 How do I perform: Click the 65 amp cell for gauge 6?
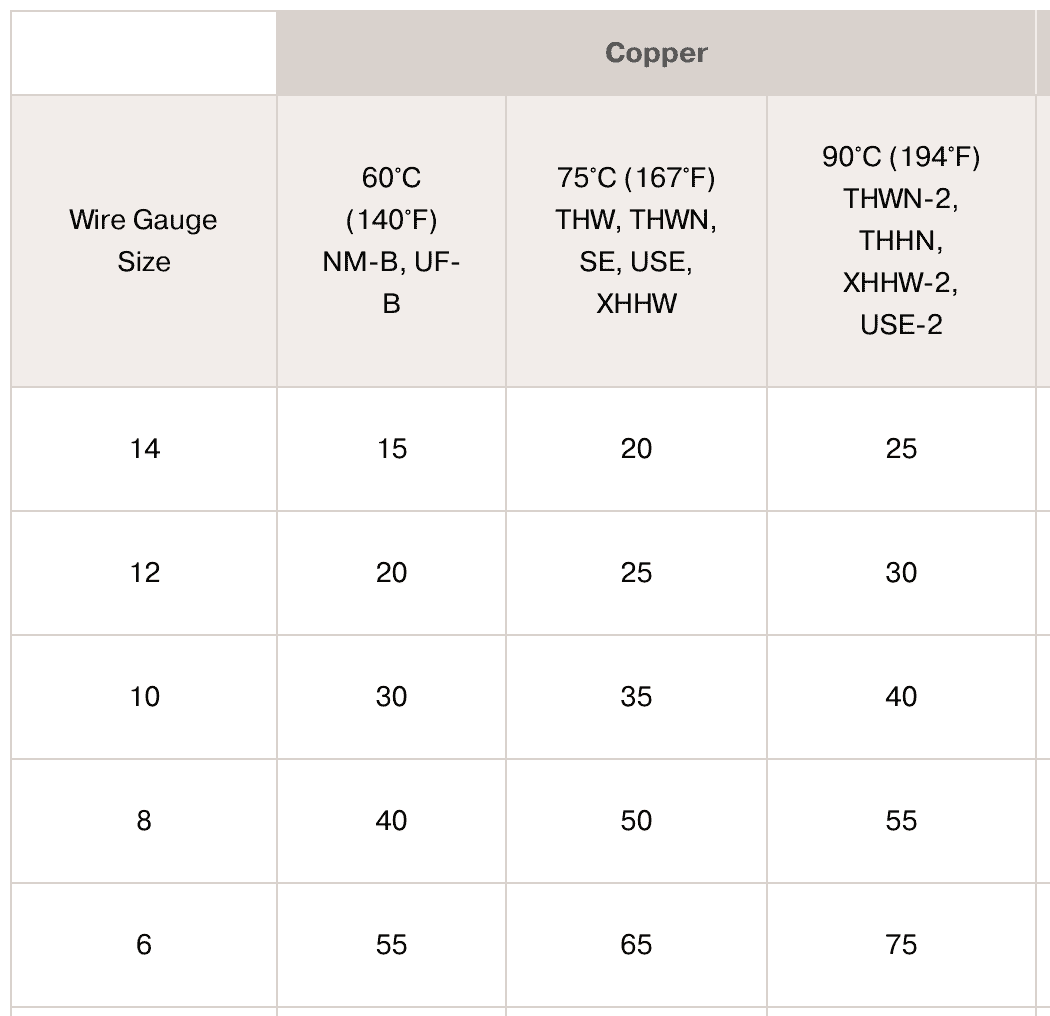click(636, 945)
